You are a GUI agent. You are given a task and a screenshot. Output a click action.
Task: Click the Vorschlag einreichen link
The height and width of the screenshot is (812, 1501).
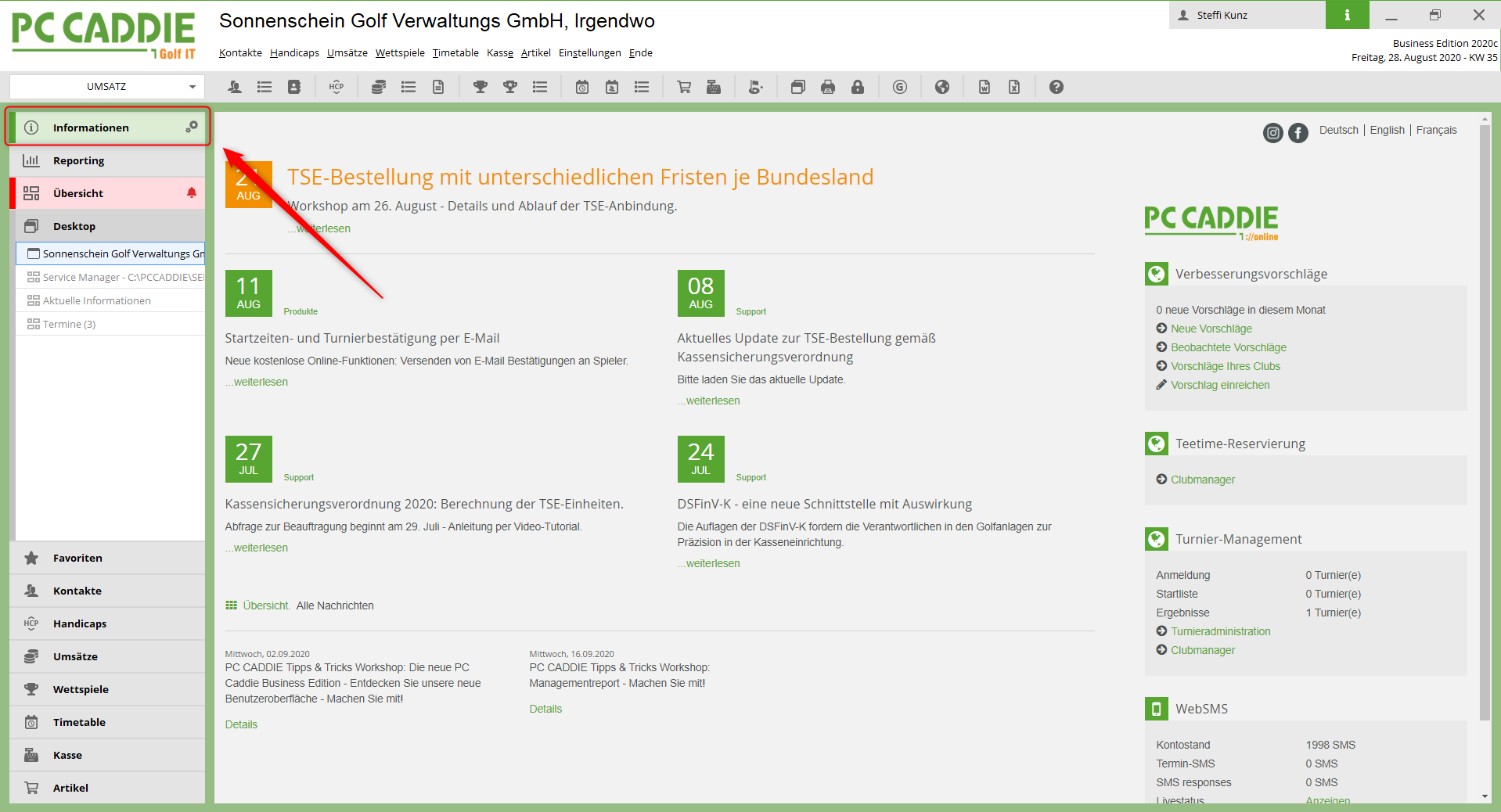pos(1220,385)
